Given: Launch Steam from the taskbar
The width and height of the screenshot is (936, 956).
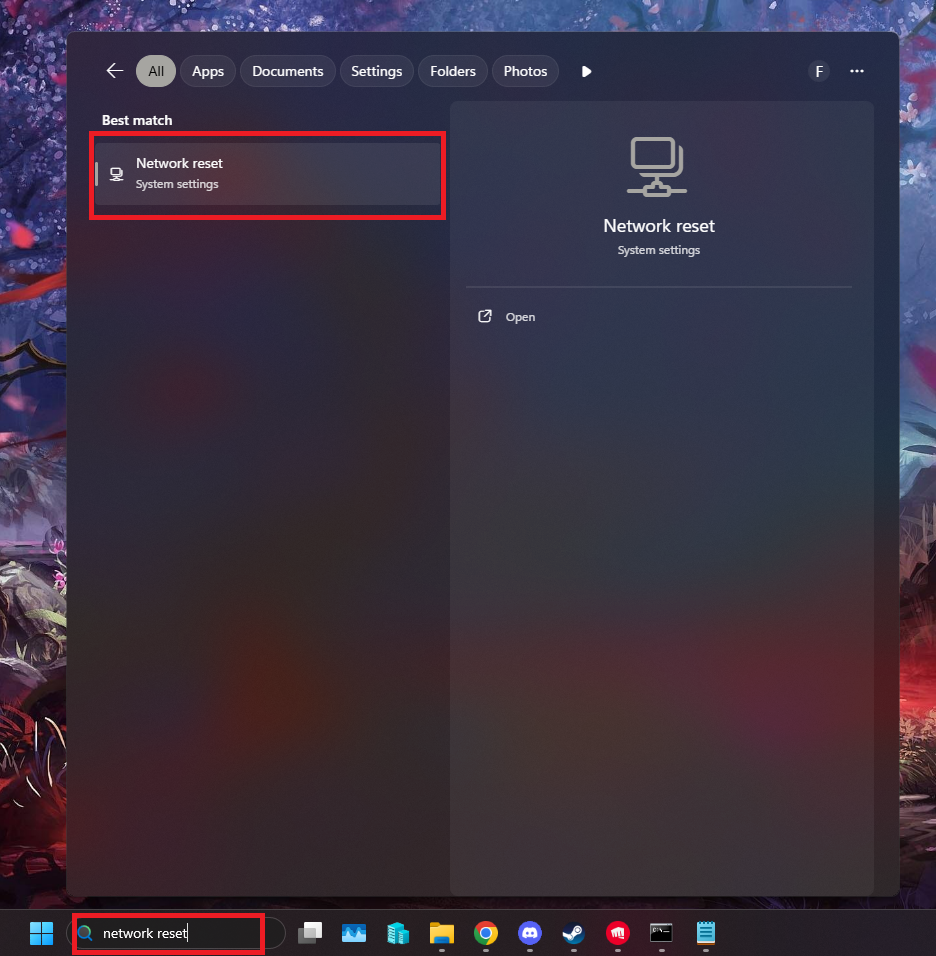Looking at the screenshot, I should [573, 933].
